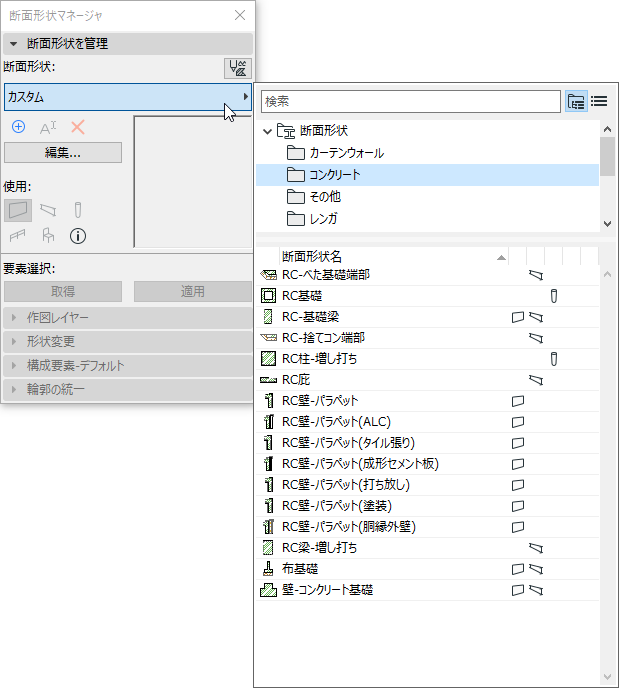Click the add new profile plus icon

[x=18, y=127]
